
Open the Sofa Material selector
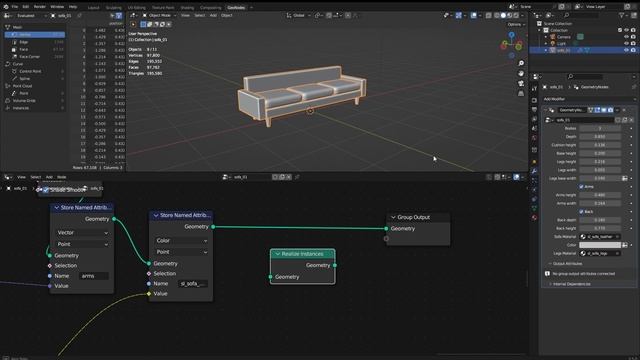click(x=600, y=237)
